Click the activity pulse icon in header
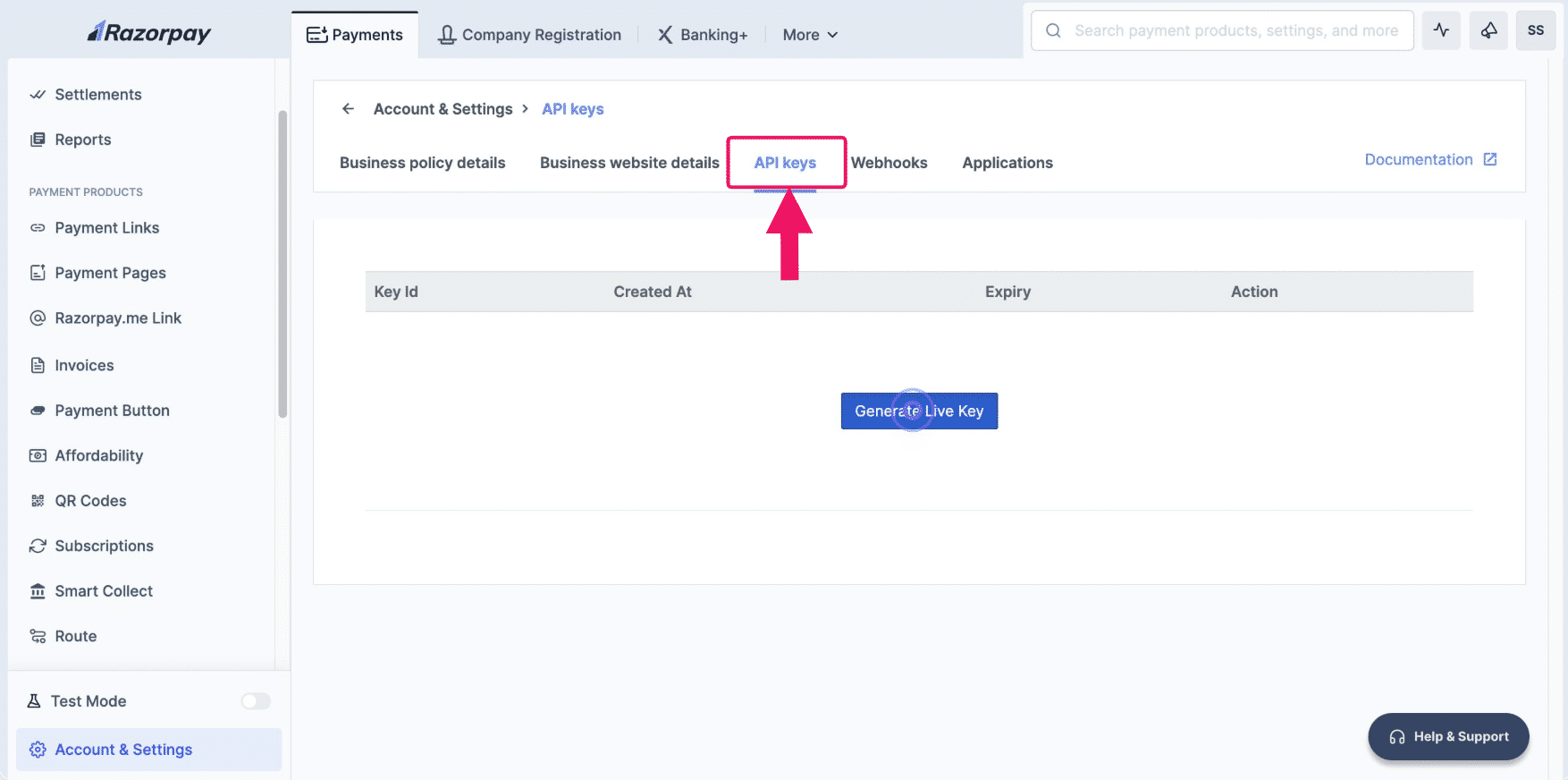Viewport: 1568px width, 780px height. 1441,30
